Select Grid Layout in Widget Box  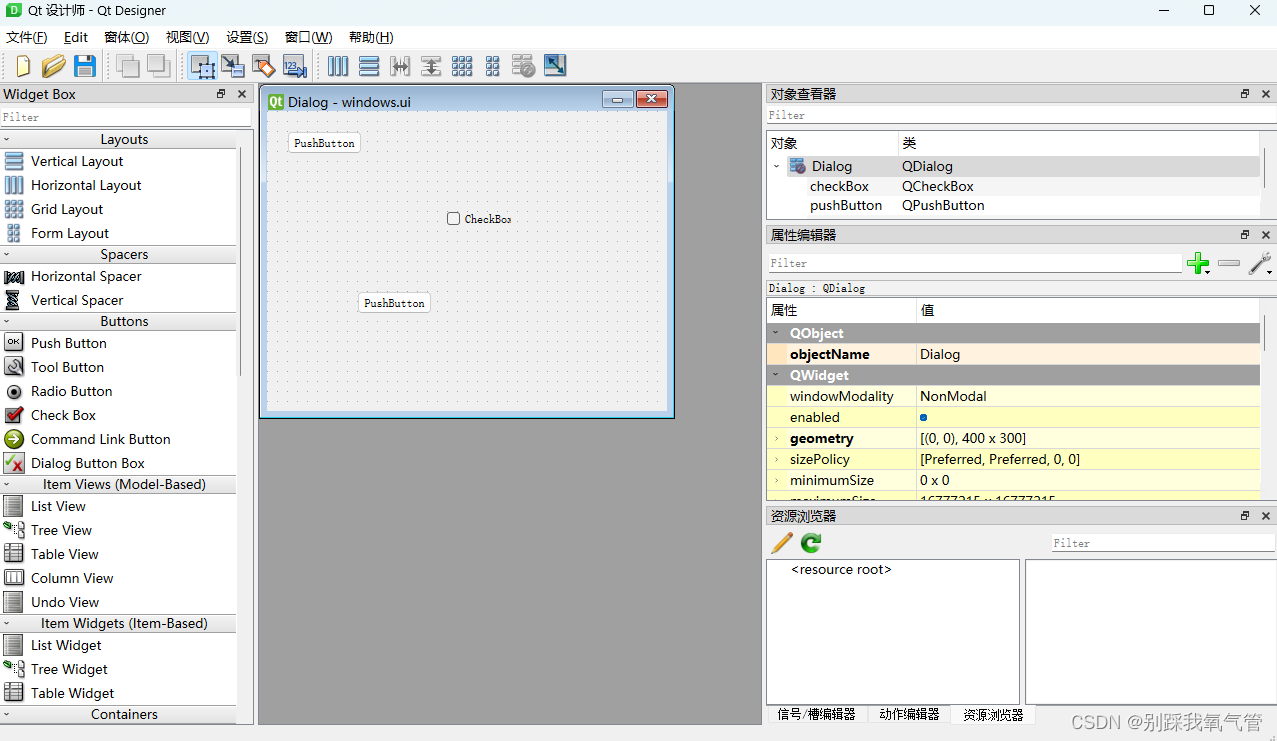(67, 209)
